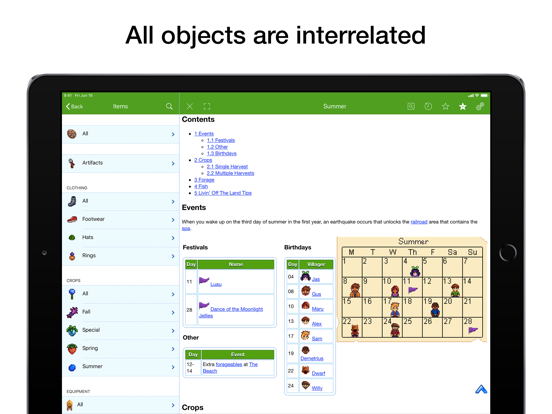552x414 pixels.
Task: Tap chevron on Footwear row
Action: (173, 220)
